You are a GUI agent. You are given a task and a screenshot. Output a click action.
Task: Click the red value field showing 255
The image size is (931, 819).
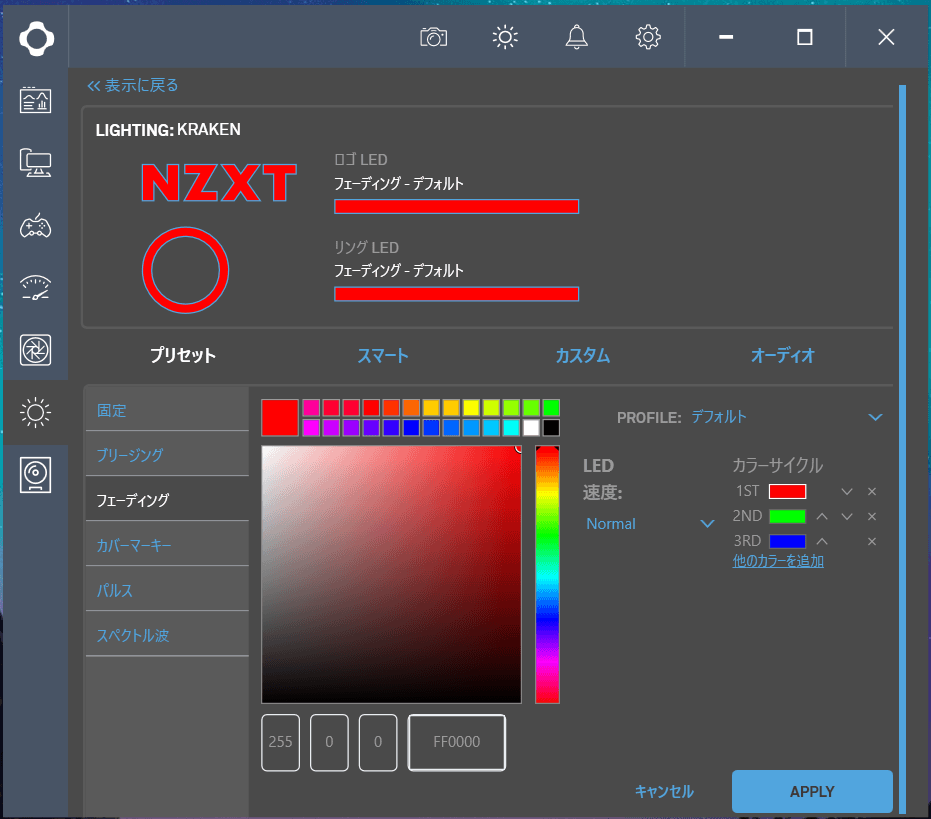pos(280,742)
